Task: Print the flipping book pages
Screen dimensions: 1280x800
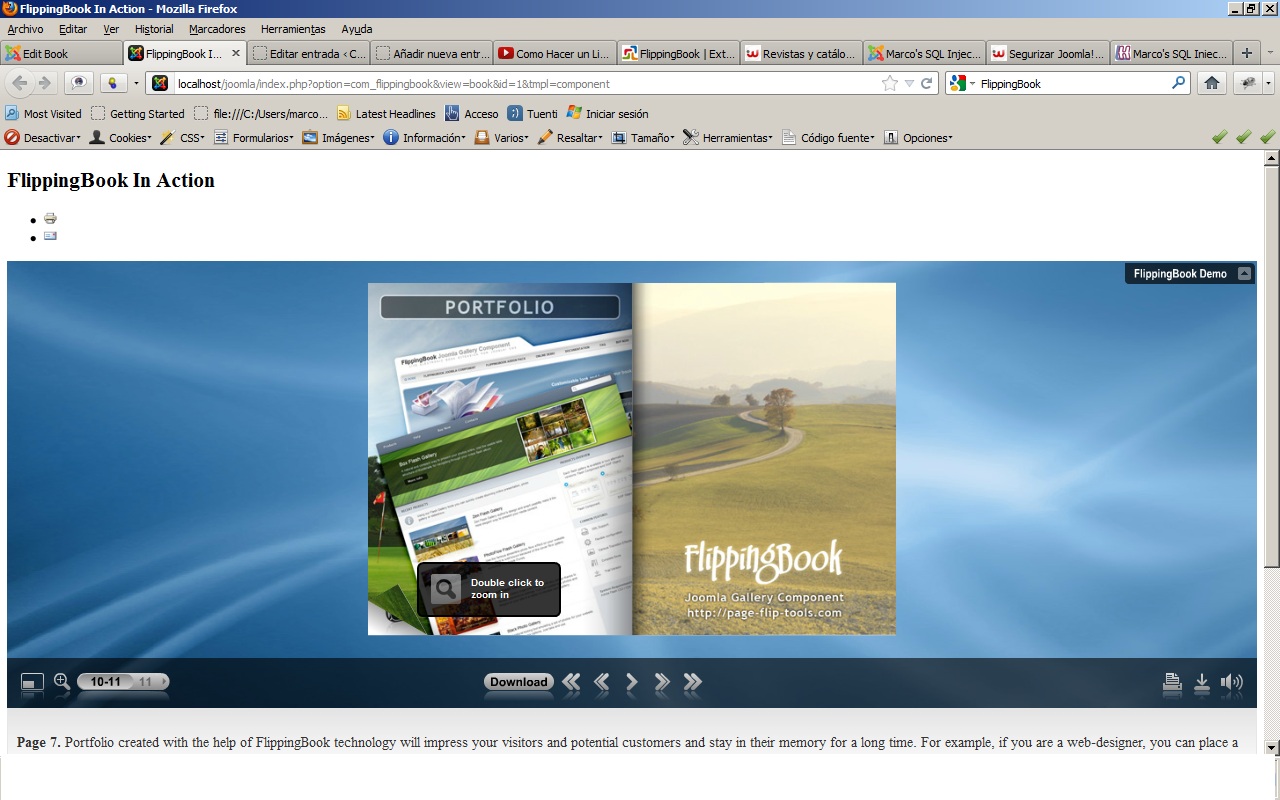Action: (1172, 682)
